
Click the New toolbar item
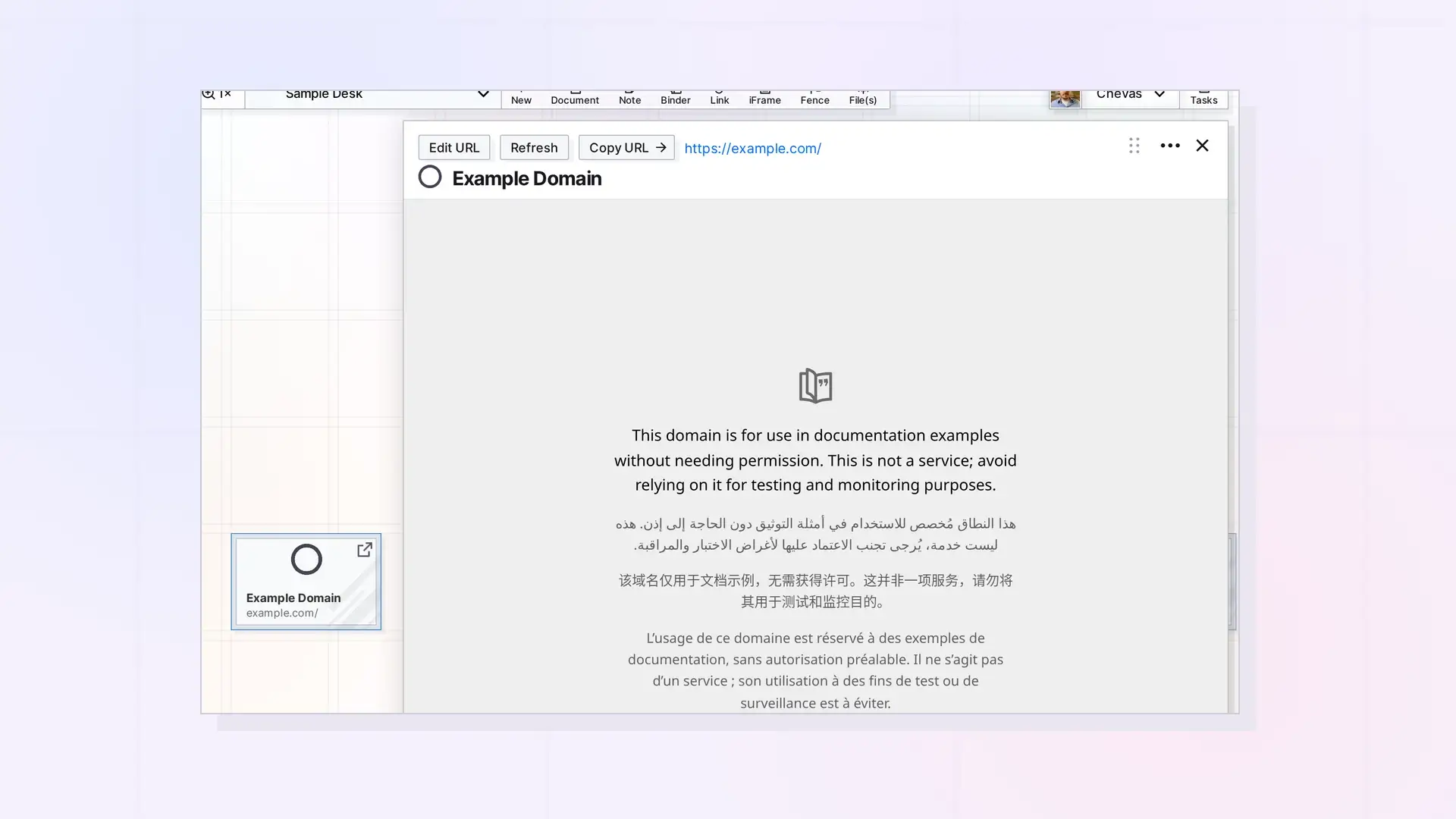coord(521,99)
